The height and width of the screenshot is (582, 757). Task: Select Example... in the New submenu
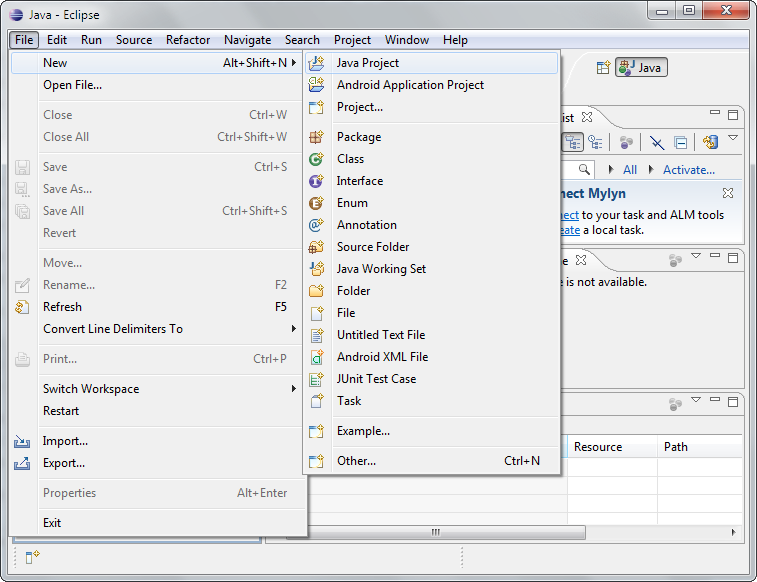coord(433,431)
